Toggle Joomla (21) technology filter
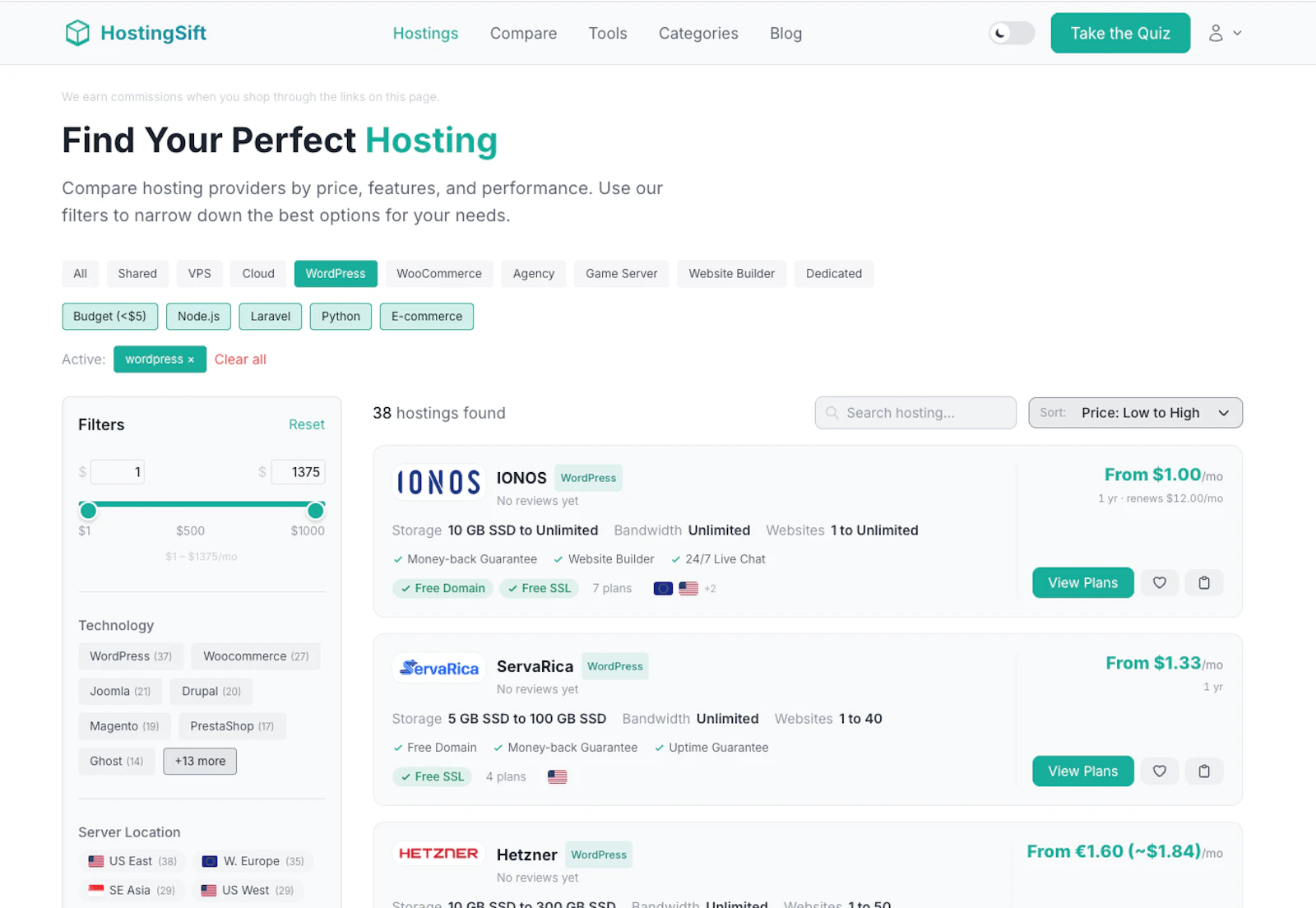 pyautogui.click(x=120, y=692)
